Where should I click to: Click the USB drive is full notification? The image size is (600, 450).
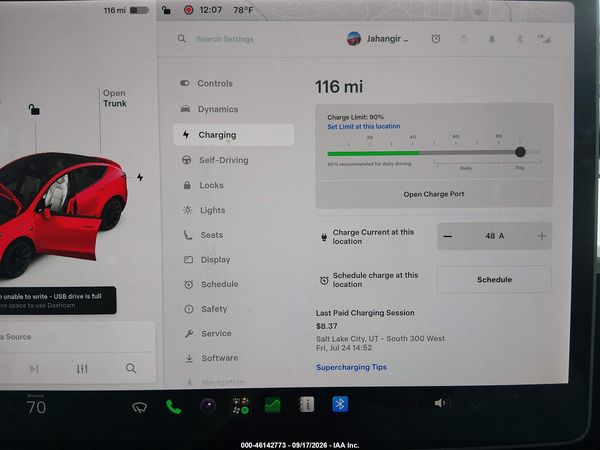tap(57, 301)
